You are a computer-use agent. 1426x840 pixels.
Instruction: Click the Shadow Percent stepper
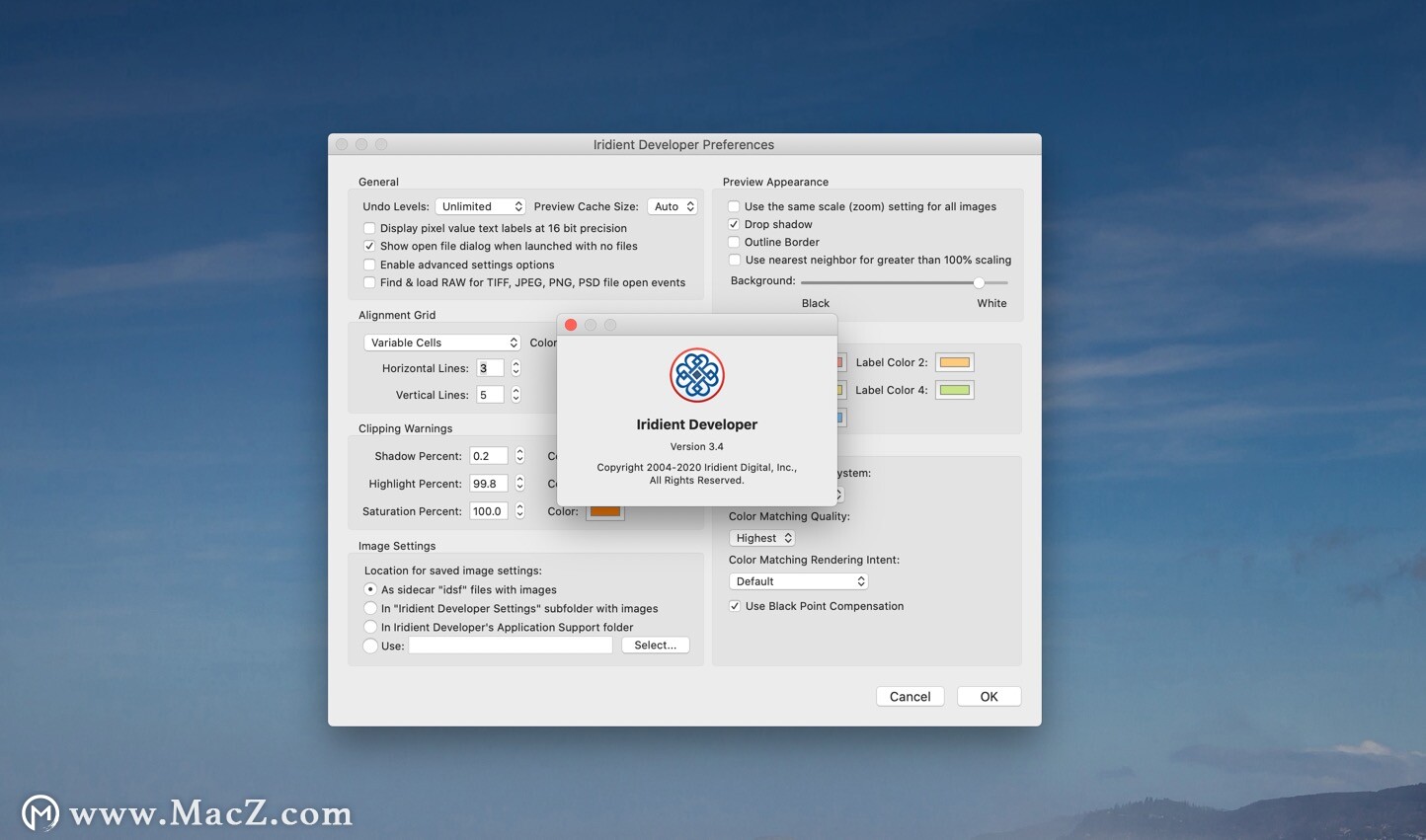click(x=519, y=456)
